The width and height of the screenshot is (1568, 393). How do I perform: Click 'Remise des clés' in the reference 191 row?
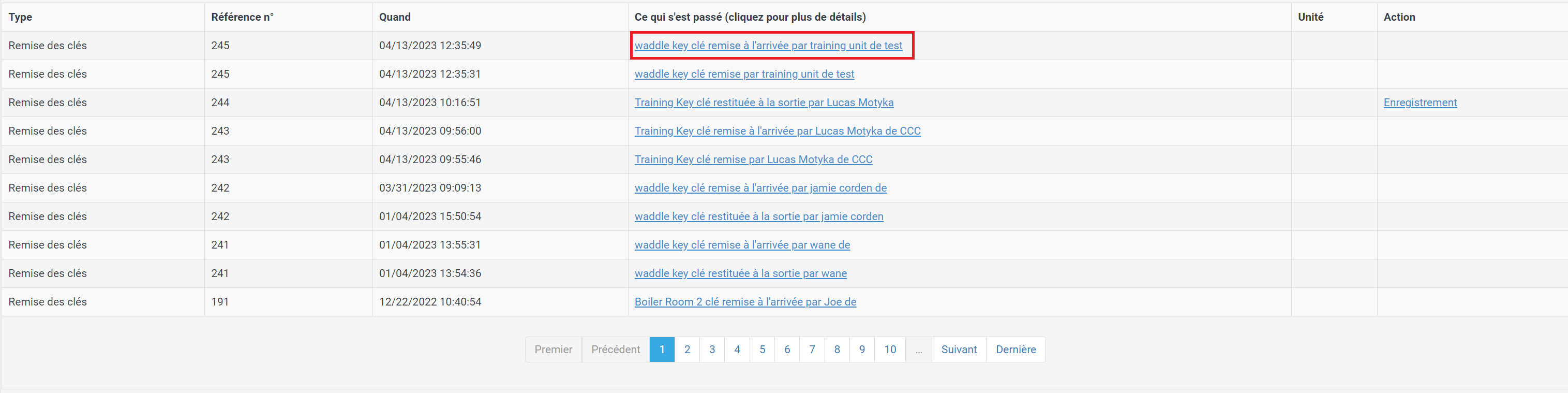48,301
